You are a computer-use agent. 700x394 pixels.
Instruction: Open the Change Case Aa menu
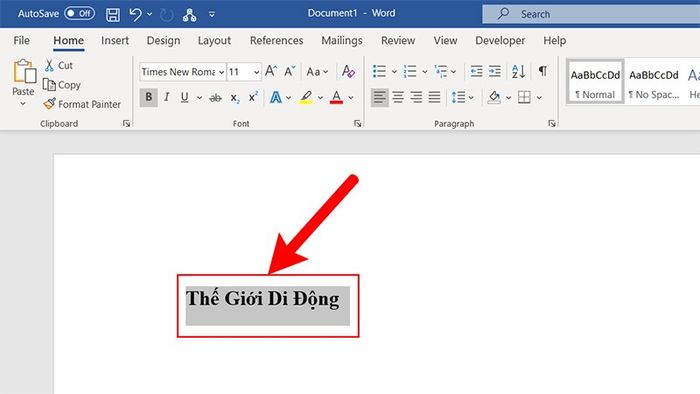(x=317, y=71)
